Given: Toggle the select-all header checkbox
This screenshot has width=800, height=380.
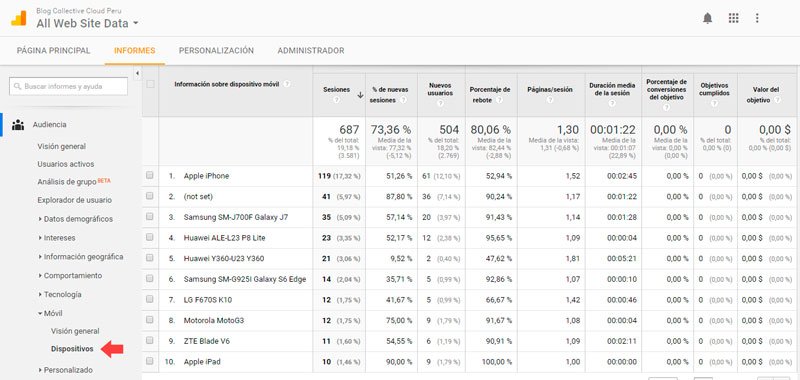Looking at the screenshot, I should click(x=150, y=84).
